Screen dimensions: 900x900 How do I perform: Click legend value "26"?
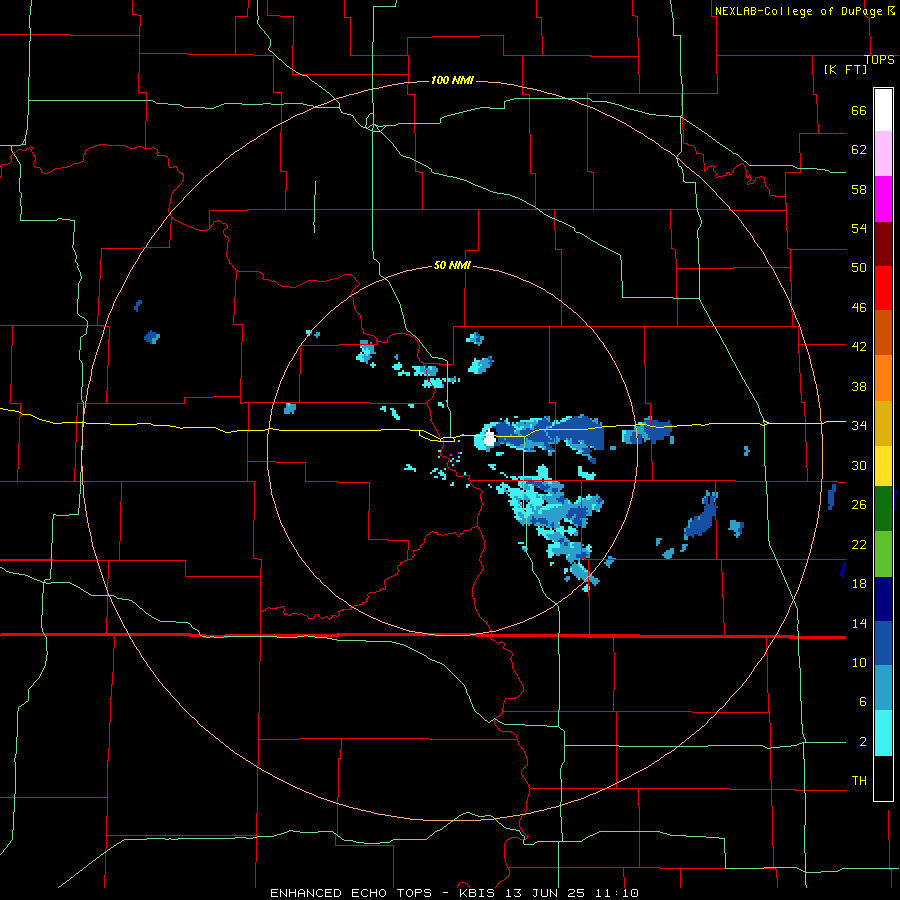[x=859, y=505]
